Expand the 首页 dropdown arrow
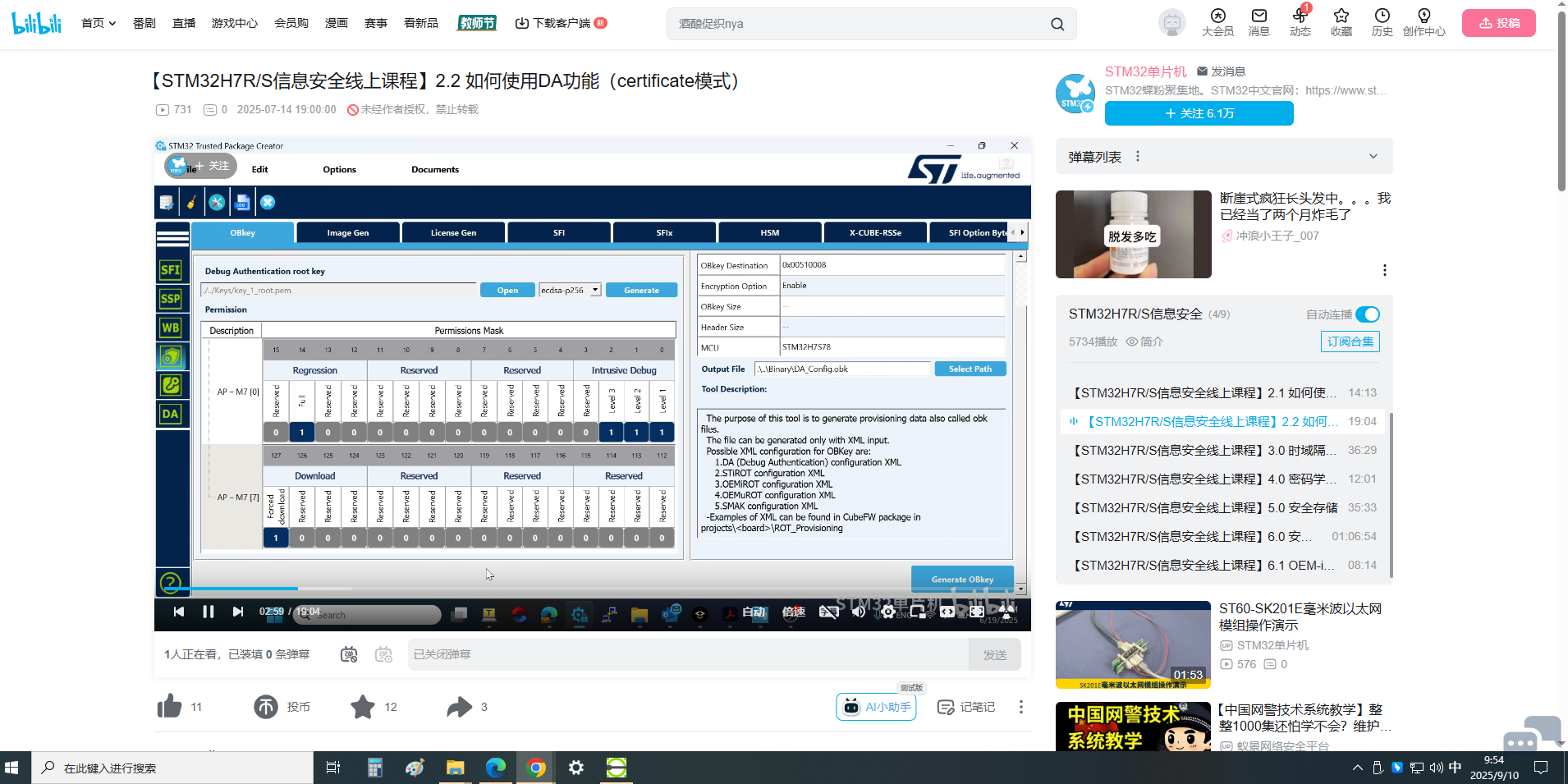Screen dimensions: 1568x784 click(112, 23)
